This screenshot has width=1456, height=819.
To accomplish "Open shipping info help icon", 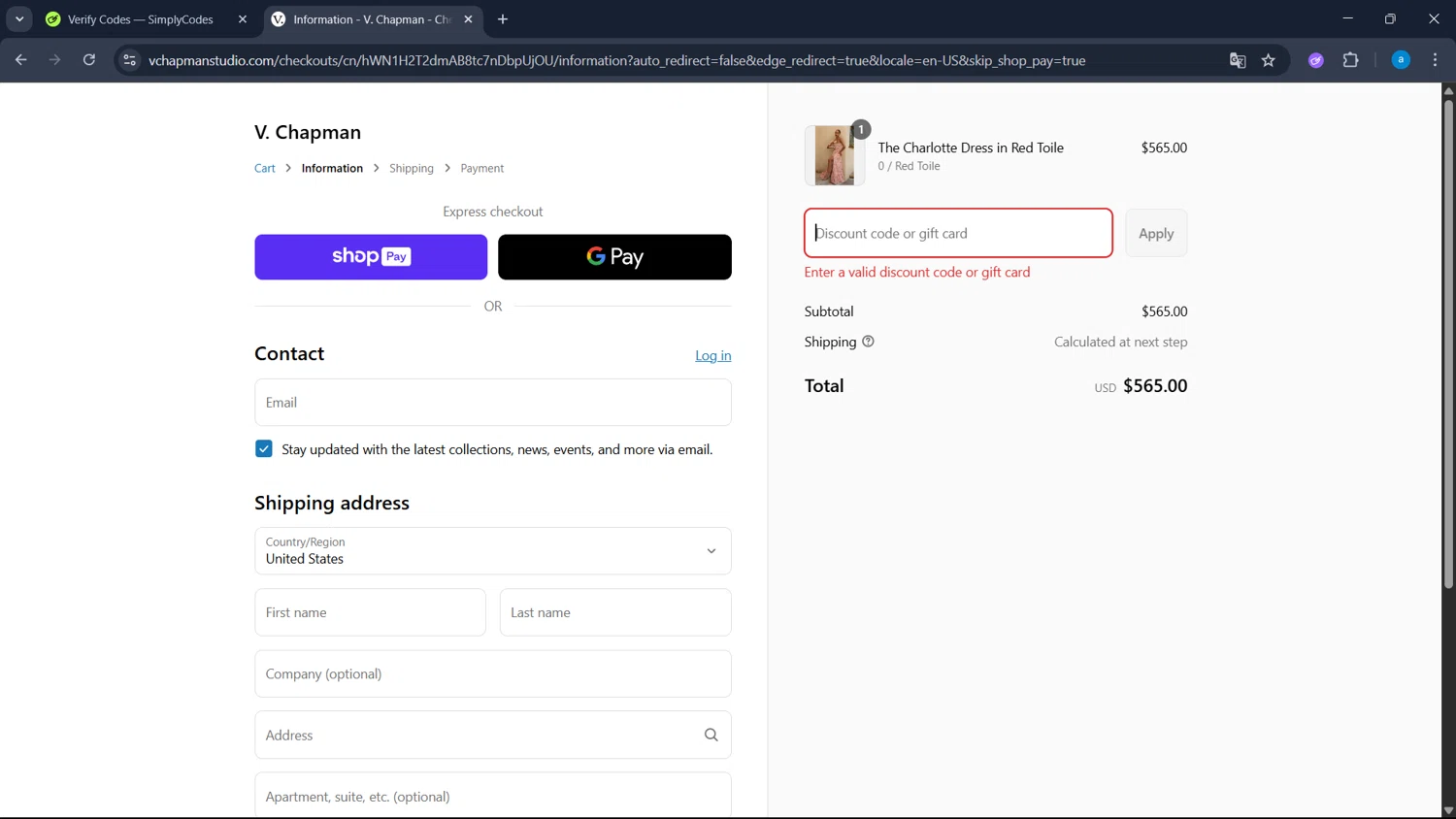I will 868,342.
